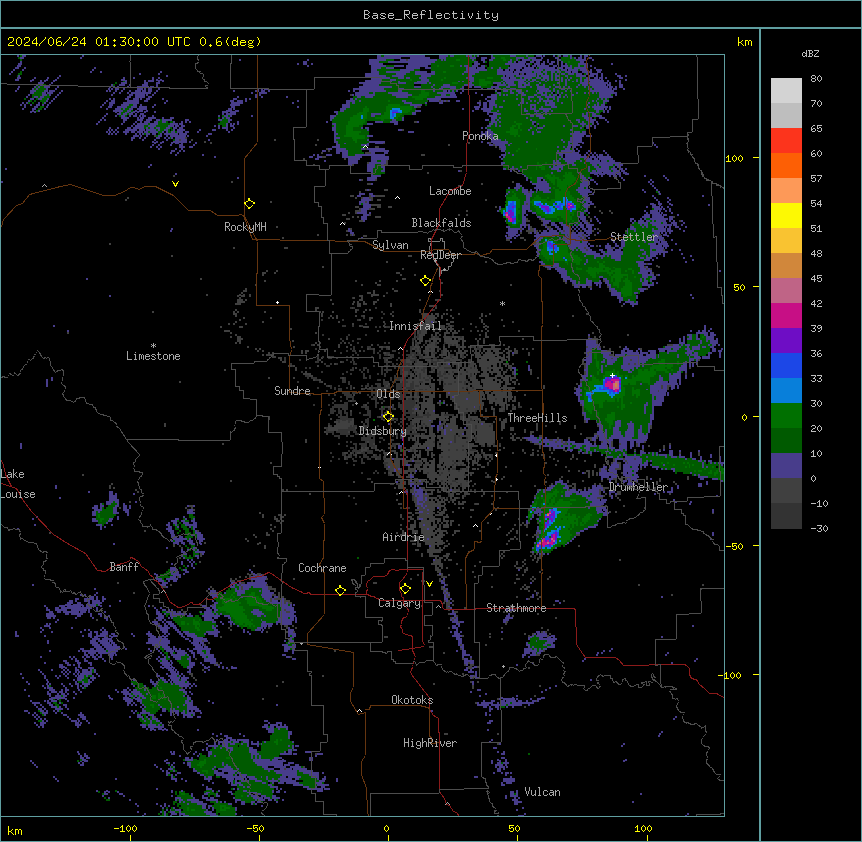
Task: Select the Cochrane city label
Action: pos(322,568)
